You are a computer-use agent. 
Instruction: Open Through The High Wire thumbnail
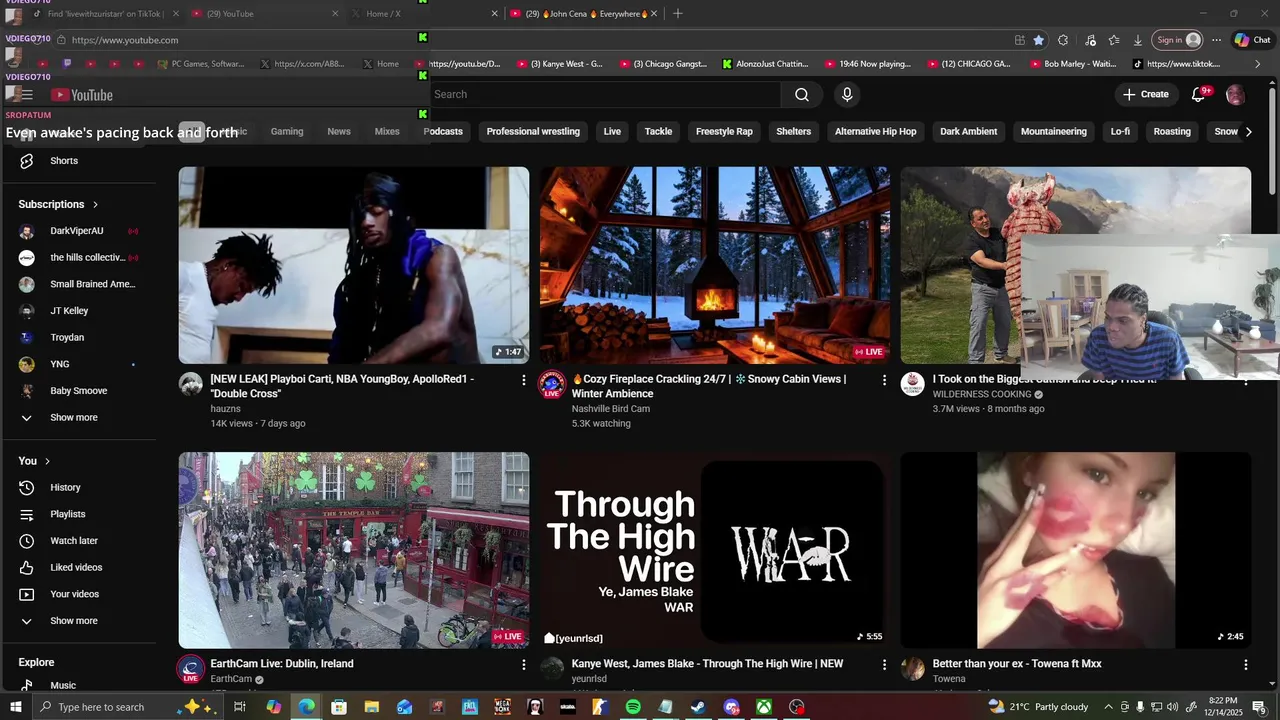715,550
